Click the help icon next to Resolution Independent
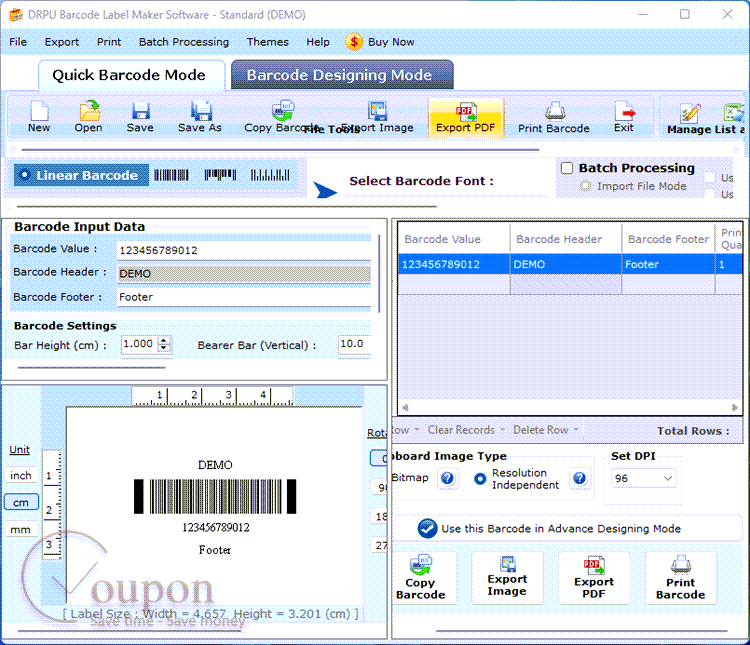Image resolution: width=750 pixels, height=645 pixels. pyautogui.click(x=579, y=478)
